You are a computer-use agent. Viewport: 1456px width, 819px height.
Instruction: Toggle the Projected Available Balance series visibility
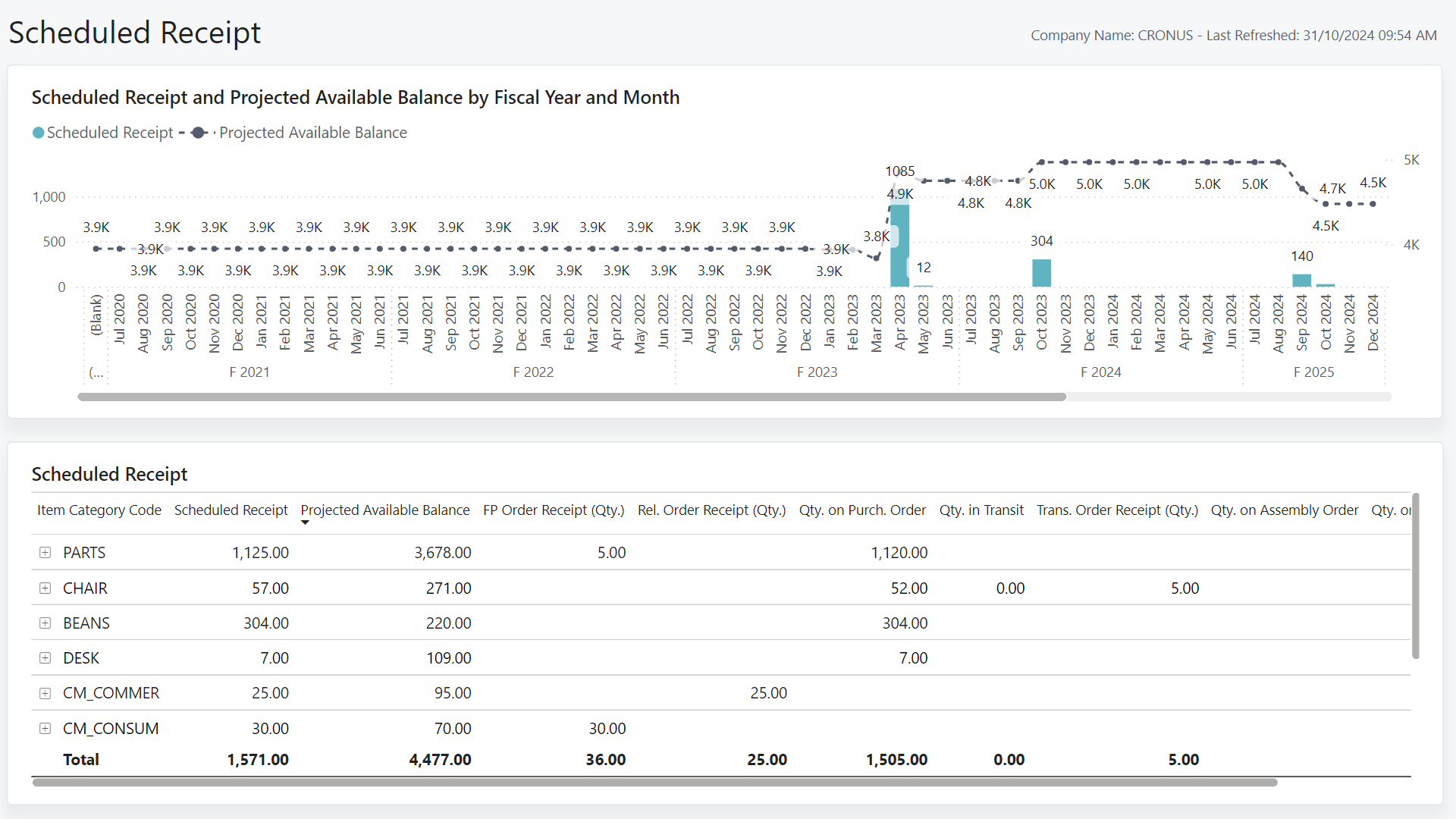312,132
